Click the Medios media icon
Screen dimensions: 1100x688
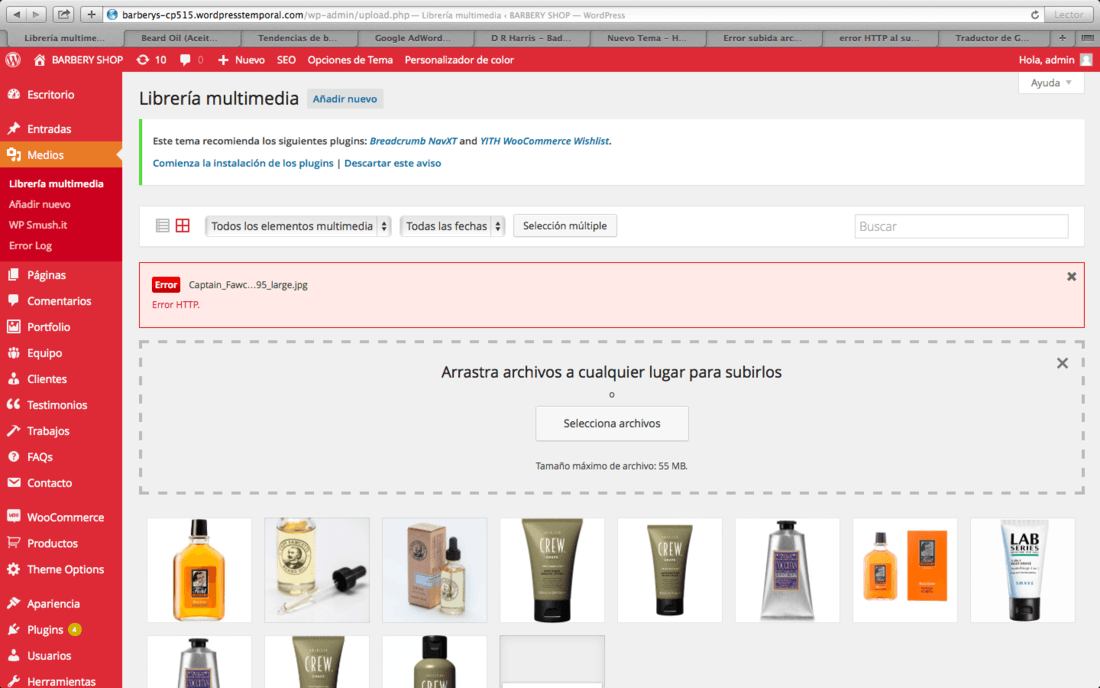13,154
